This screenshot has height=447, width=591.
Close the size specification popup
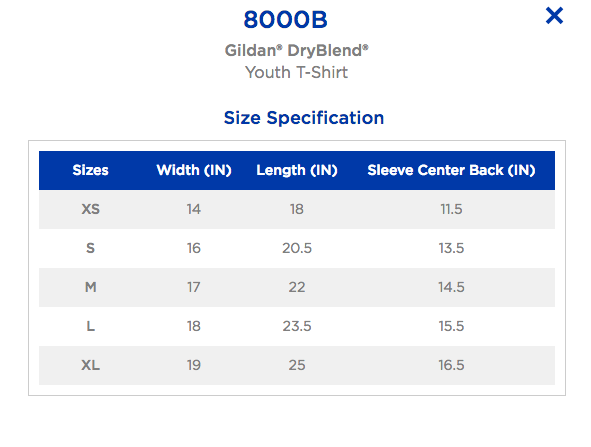[554, 16]
